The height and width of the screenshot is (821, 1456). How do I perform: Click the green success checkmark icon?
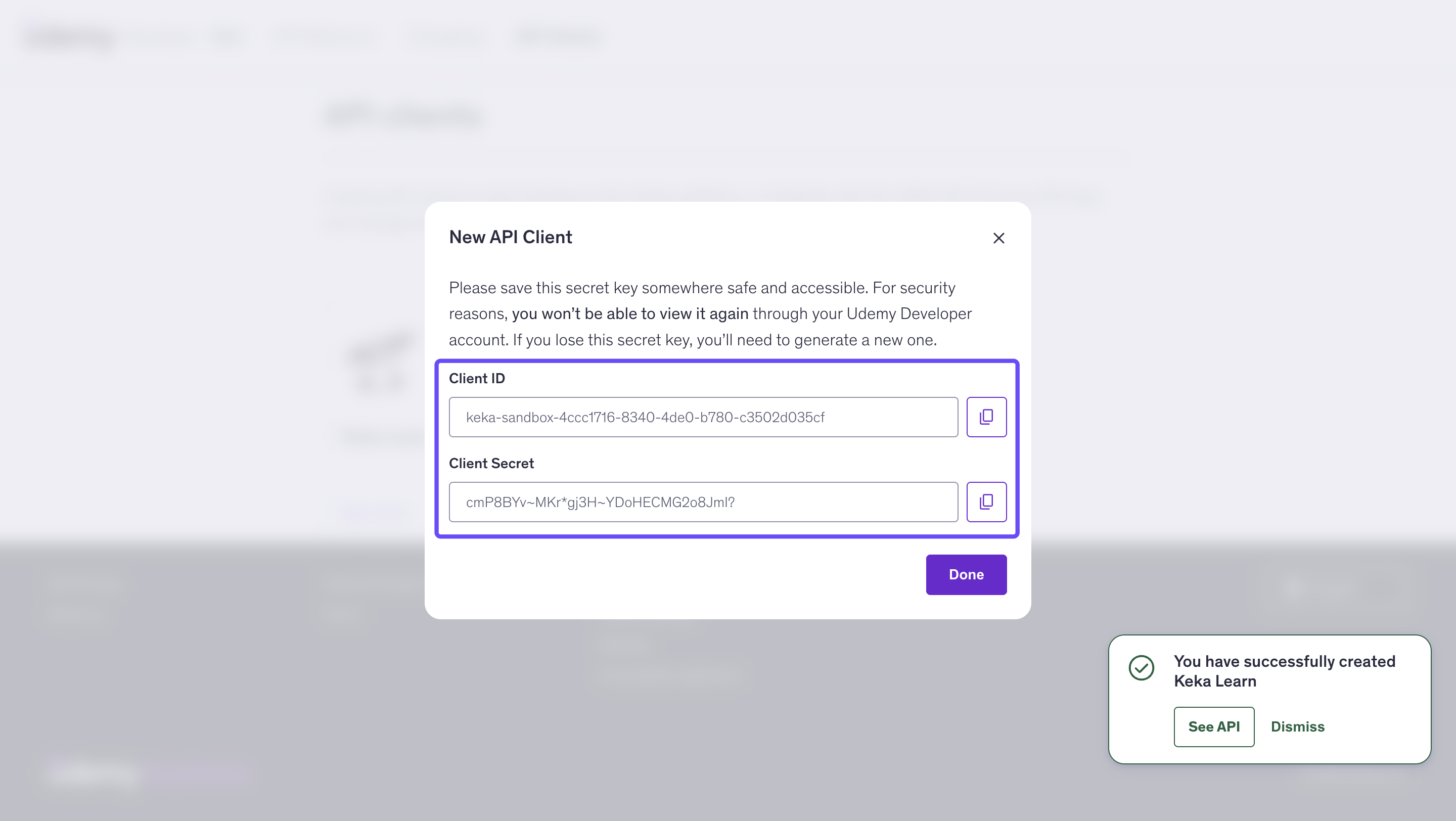[x=1141, y=668]
